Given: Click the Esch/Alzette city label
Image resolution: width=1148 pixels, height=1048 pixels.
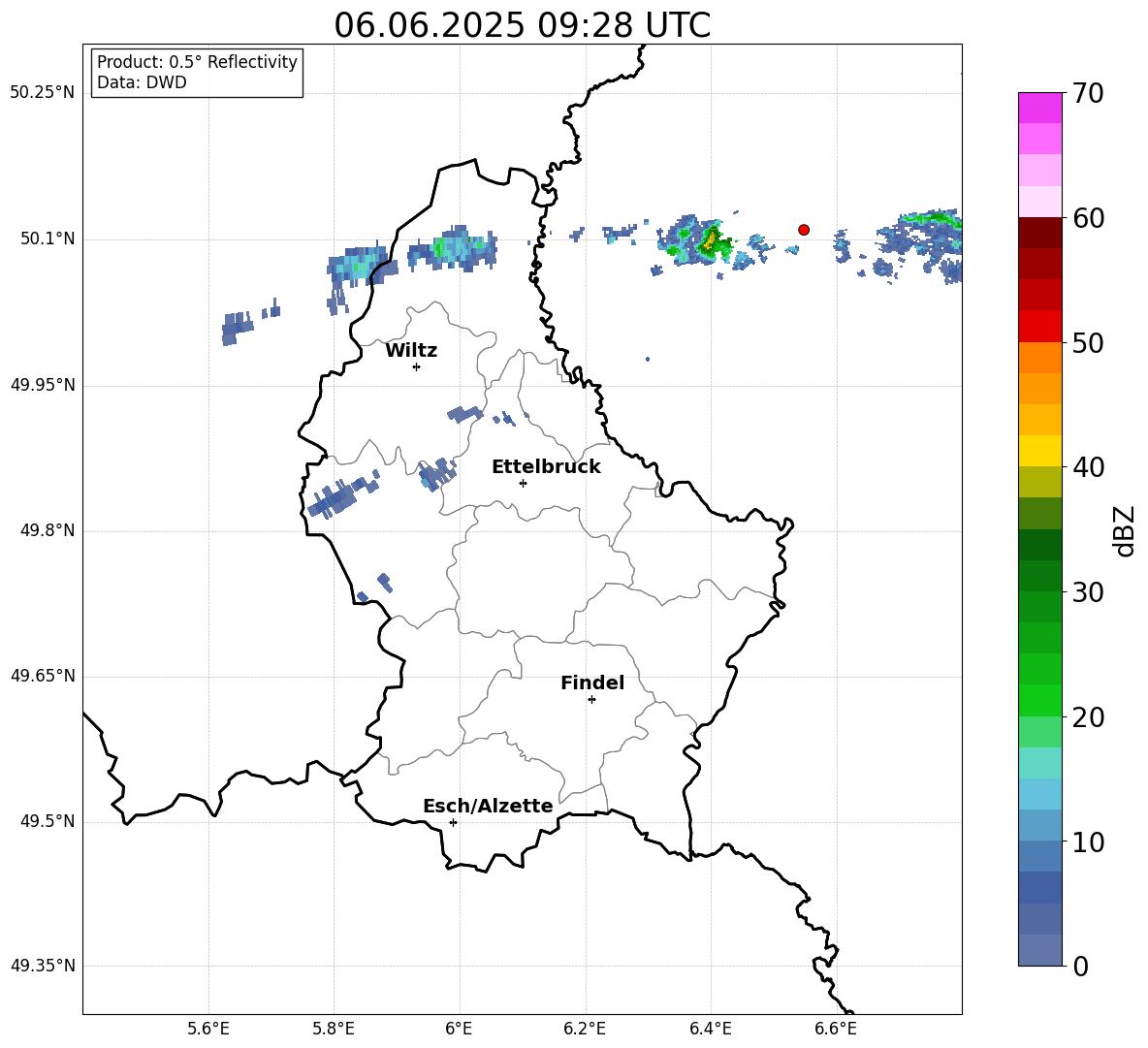Looking at the screenshot, I should click(488, 806).
